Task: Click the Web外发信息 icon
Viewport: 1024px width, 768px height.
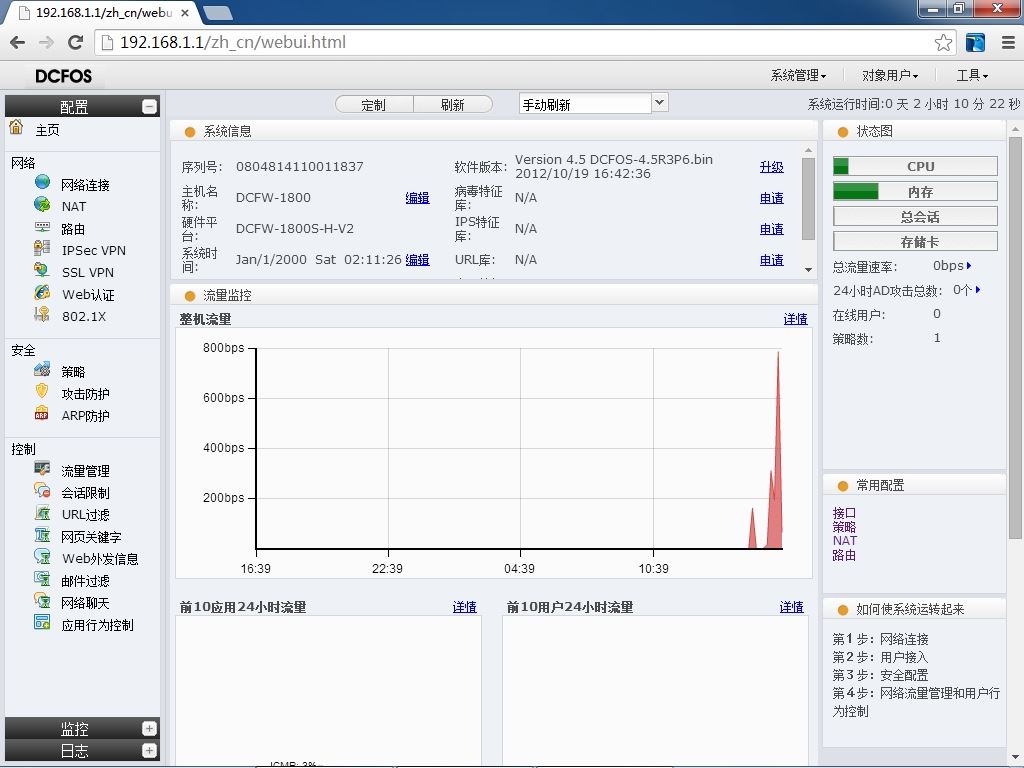Action: tap(42, 556)
